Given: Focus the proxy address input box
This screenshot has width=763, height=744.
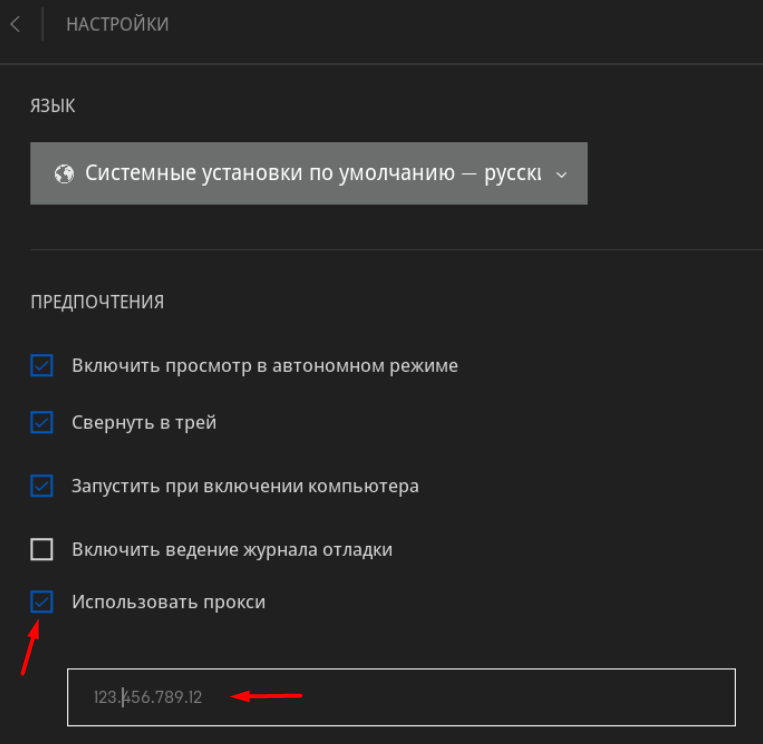Looking at the screenshot, I should (401, 697).
